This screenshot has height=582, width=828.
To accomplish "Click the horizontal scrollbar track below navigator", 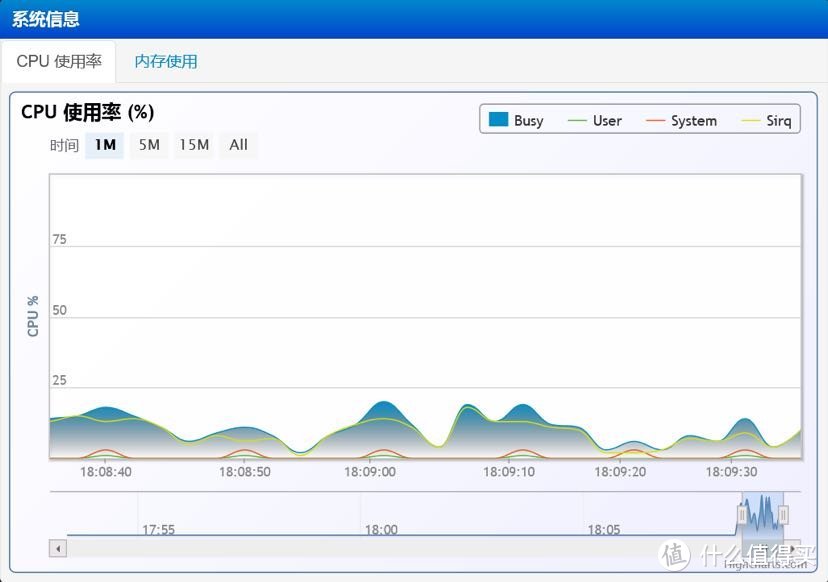I will pyautogui.click(x=400, y=548).
